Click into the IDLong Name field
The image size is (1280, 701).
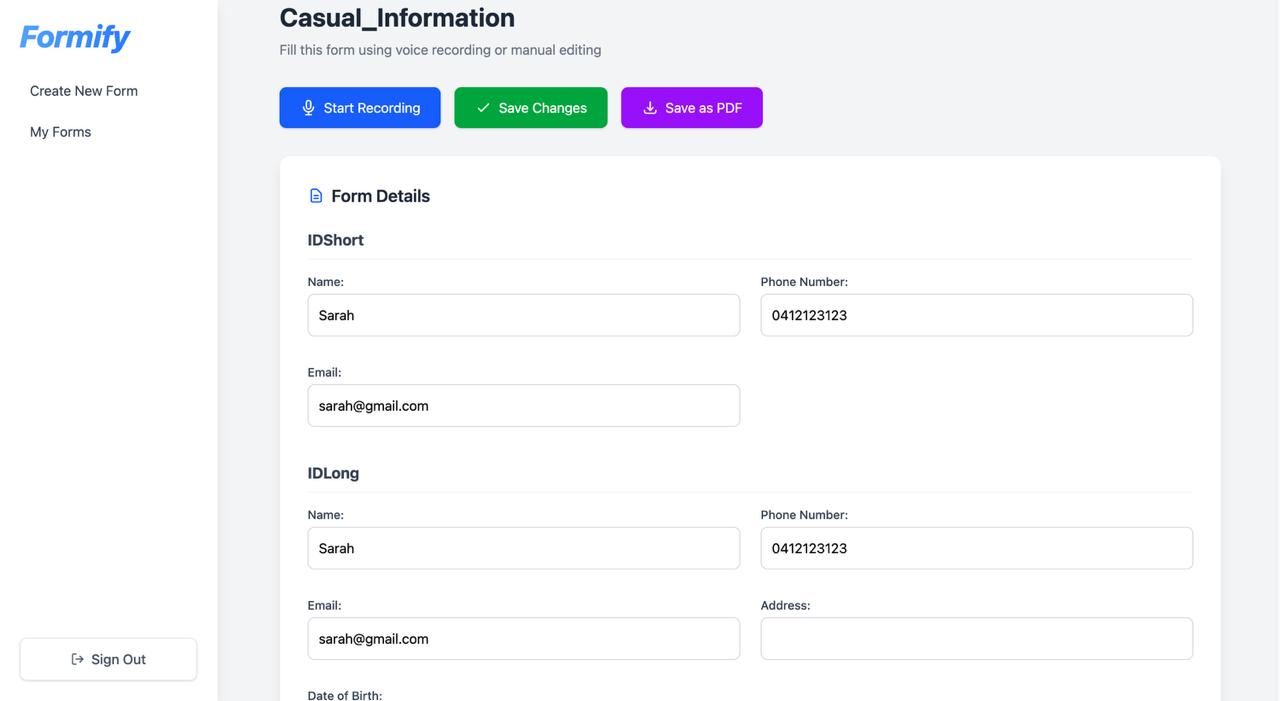click(523, 548)
